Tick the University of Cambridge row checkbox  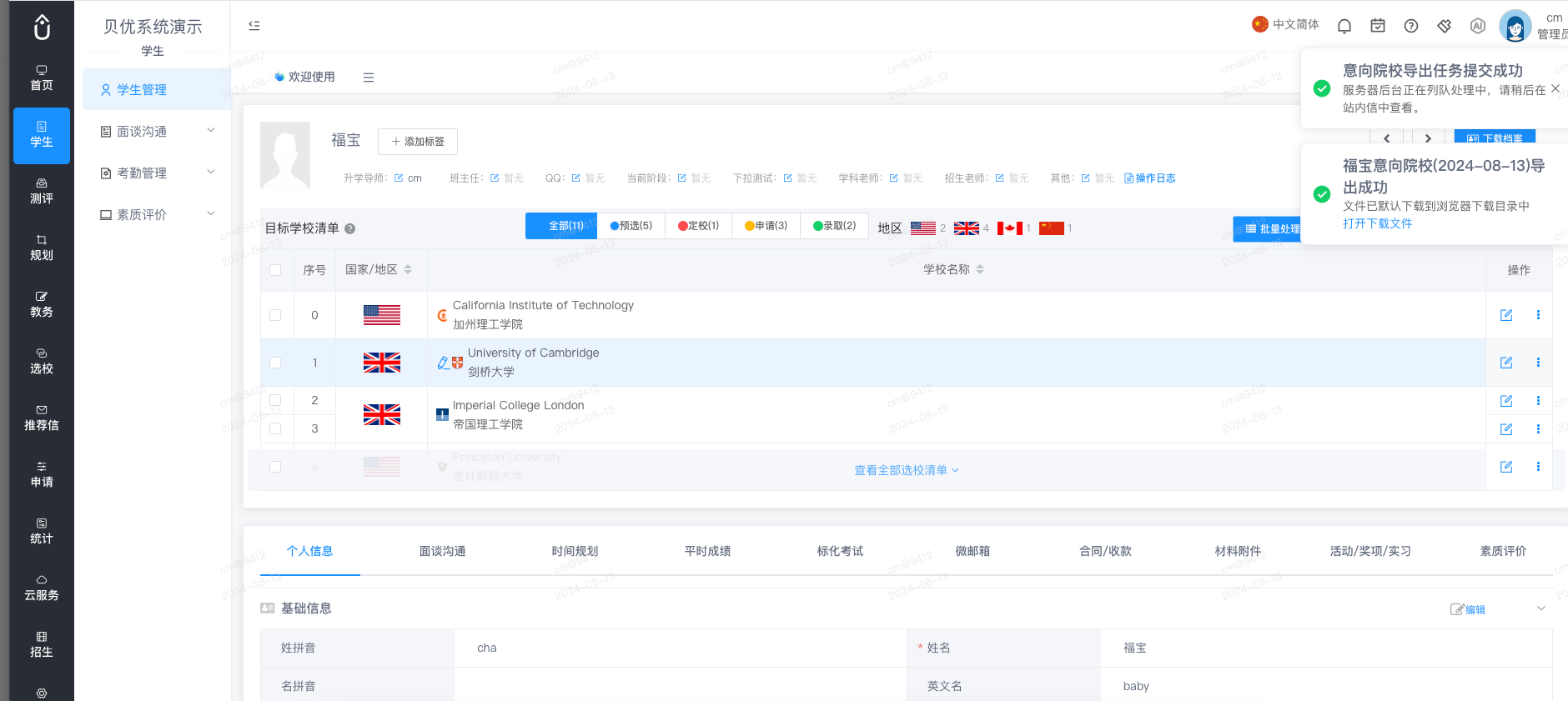[x=275, y=363]
